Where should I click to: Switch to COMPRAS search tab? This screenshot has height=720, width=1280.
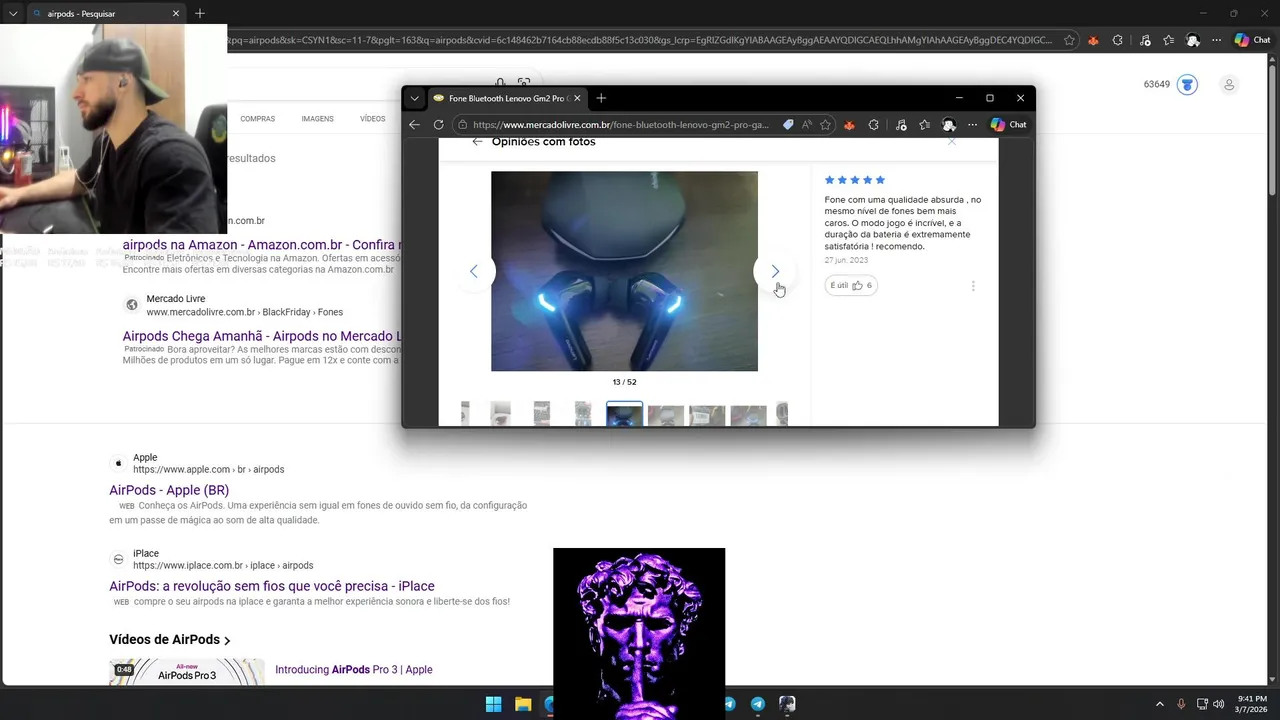[257, 119]
